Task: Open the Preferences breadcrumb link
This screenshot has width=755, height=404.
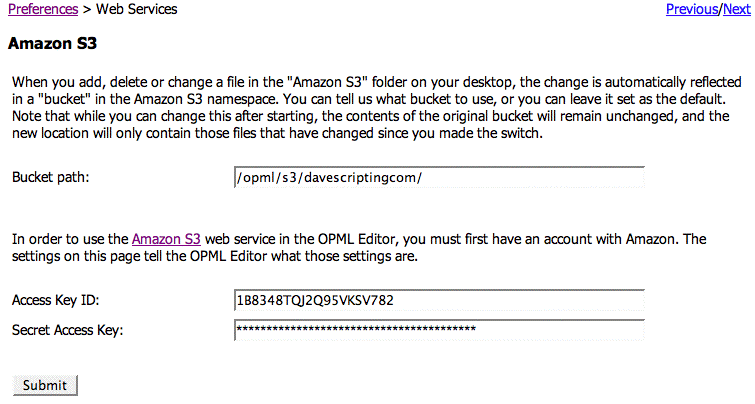Action: [42, 9]
